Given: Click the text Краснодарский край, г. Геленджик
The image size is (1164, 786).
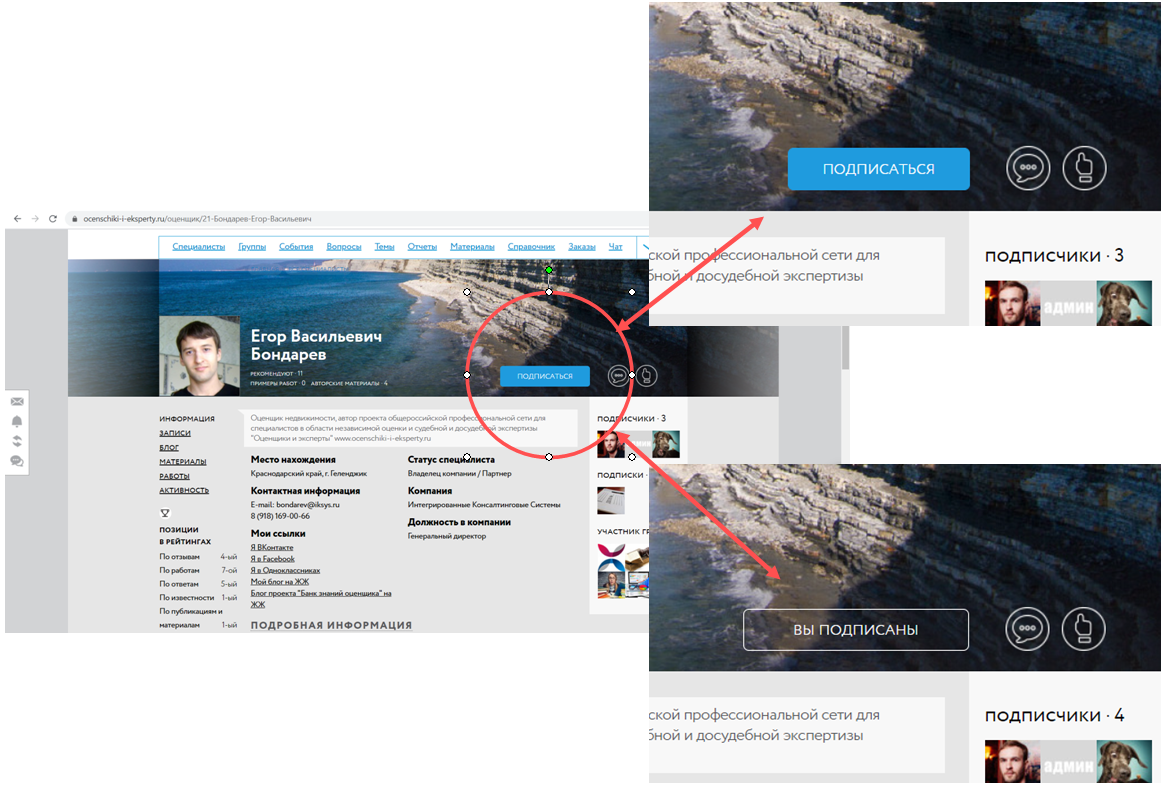Looking at the screenshot, I should click(x=309, y=474).
